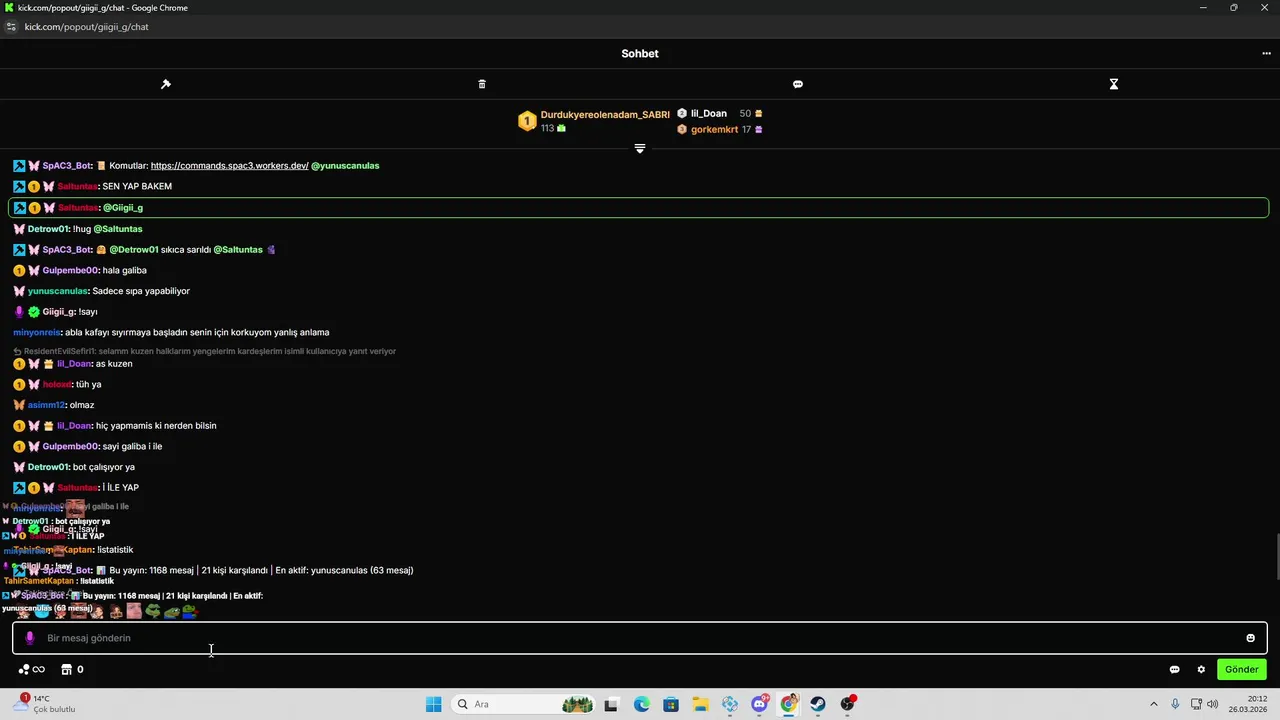Open the commands.spac3.workers.dev link
This screenshot has width=1280, height=720.
pos(229,166)
